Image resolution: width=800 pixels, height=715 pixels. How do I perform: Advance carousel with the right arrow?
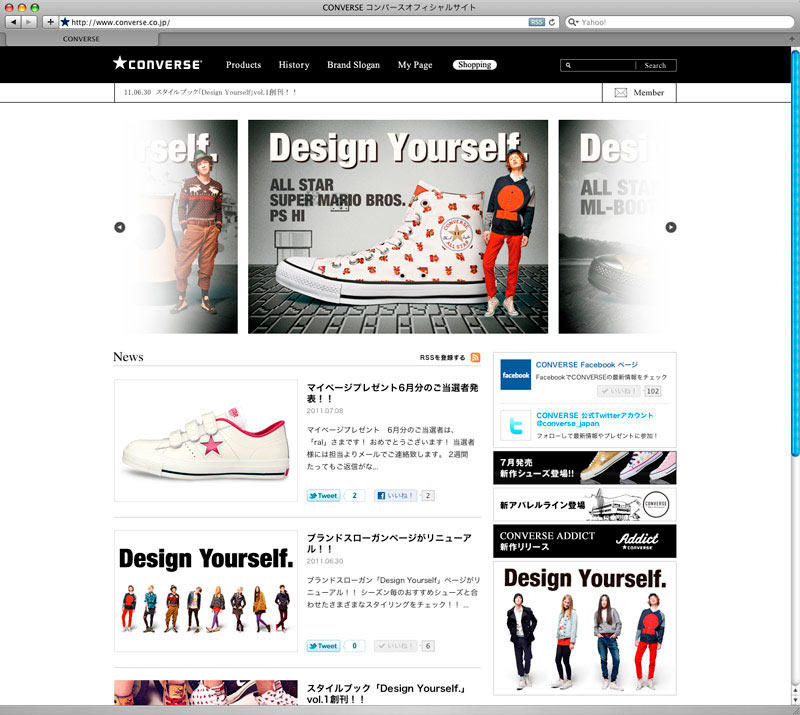pyautogui.click(x=671, y=227)
